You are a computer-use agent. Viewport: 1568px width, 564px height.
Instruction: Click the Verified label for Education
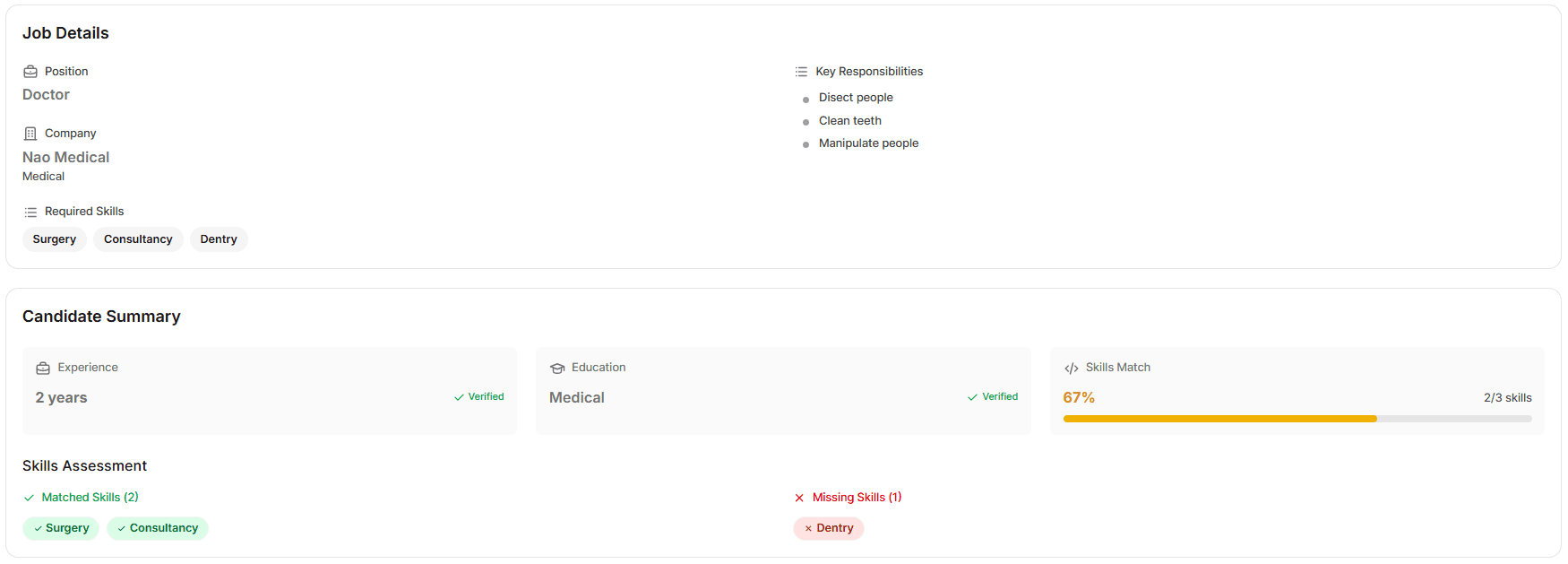(x=993, y=397)
